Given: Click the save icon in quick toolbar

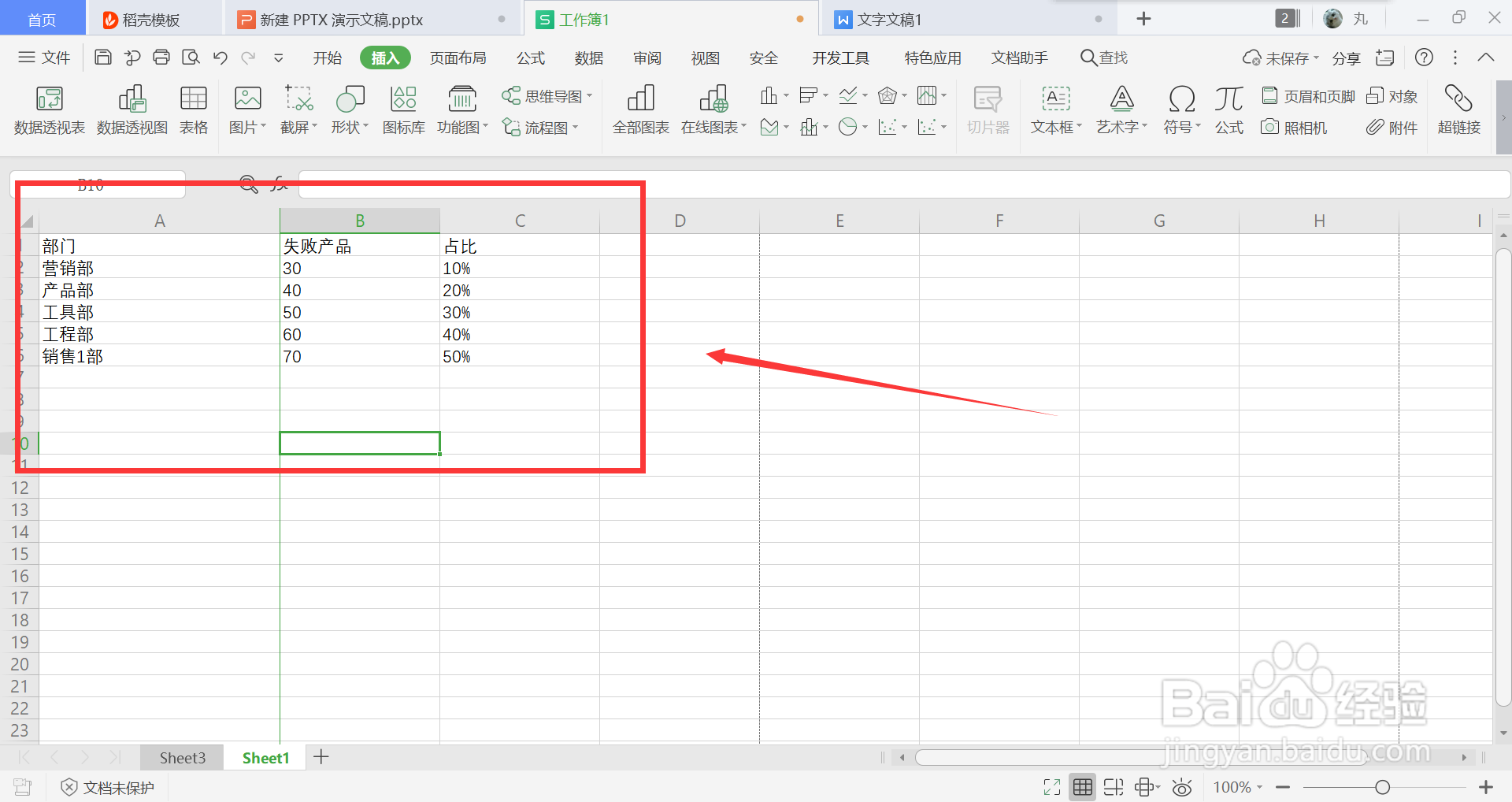Looking at the screenshot, I should tap(102, 58).
